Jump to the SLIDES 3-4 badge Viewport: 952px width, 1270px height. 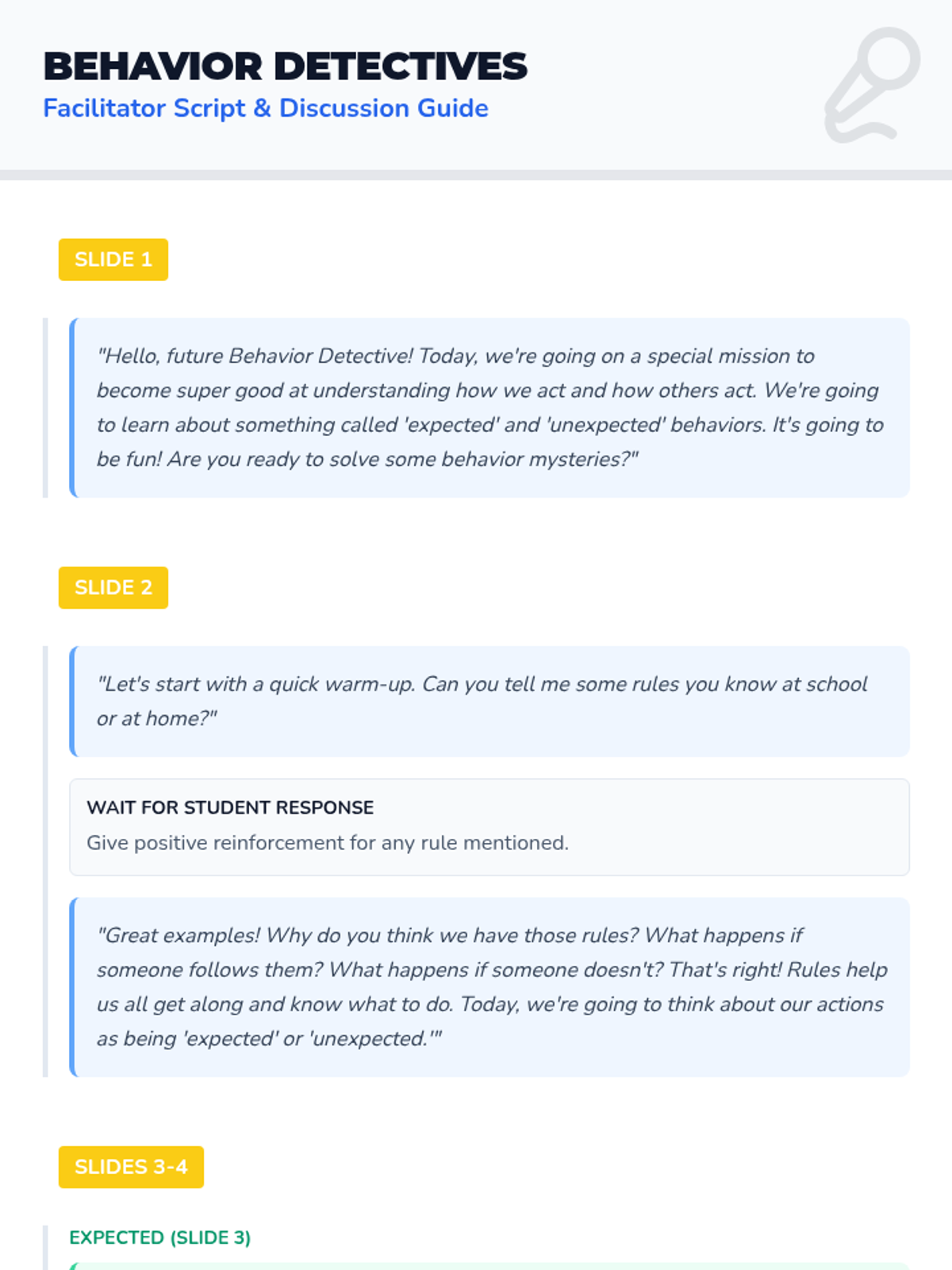click(x=131, y=1167)
